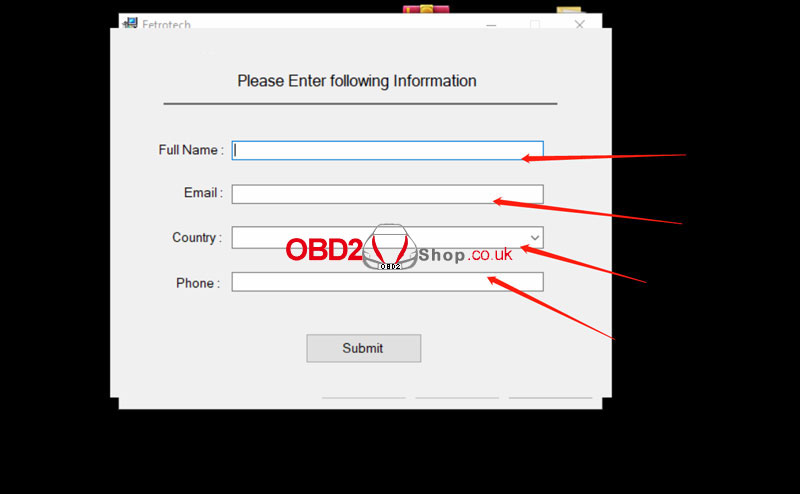Click the 'Country :' label
800x494 pixels.
[x=197, y=238]
